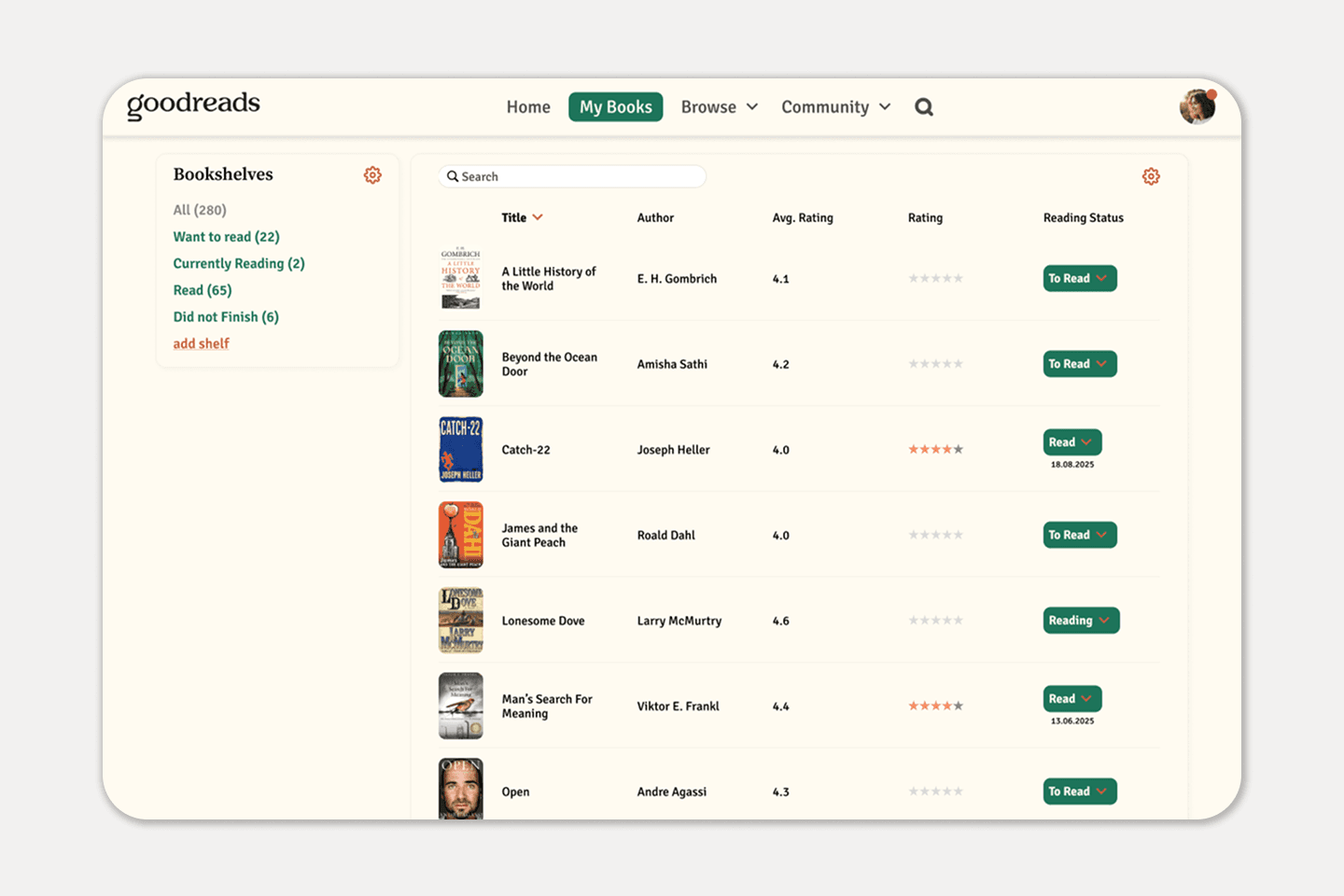The height and width of the screenshot is (896, 1344).
Task: Click author Andre Agassi
Action: 672,791
